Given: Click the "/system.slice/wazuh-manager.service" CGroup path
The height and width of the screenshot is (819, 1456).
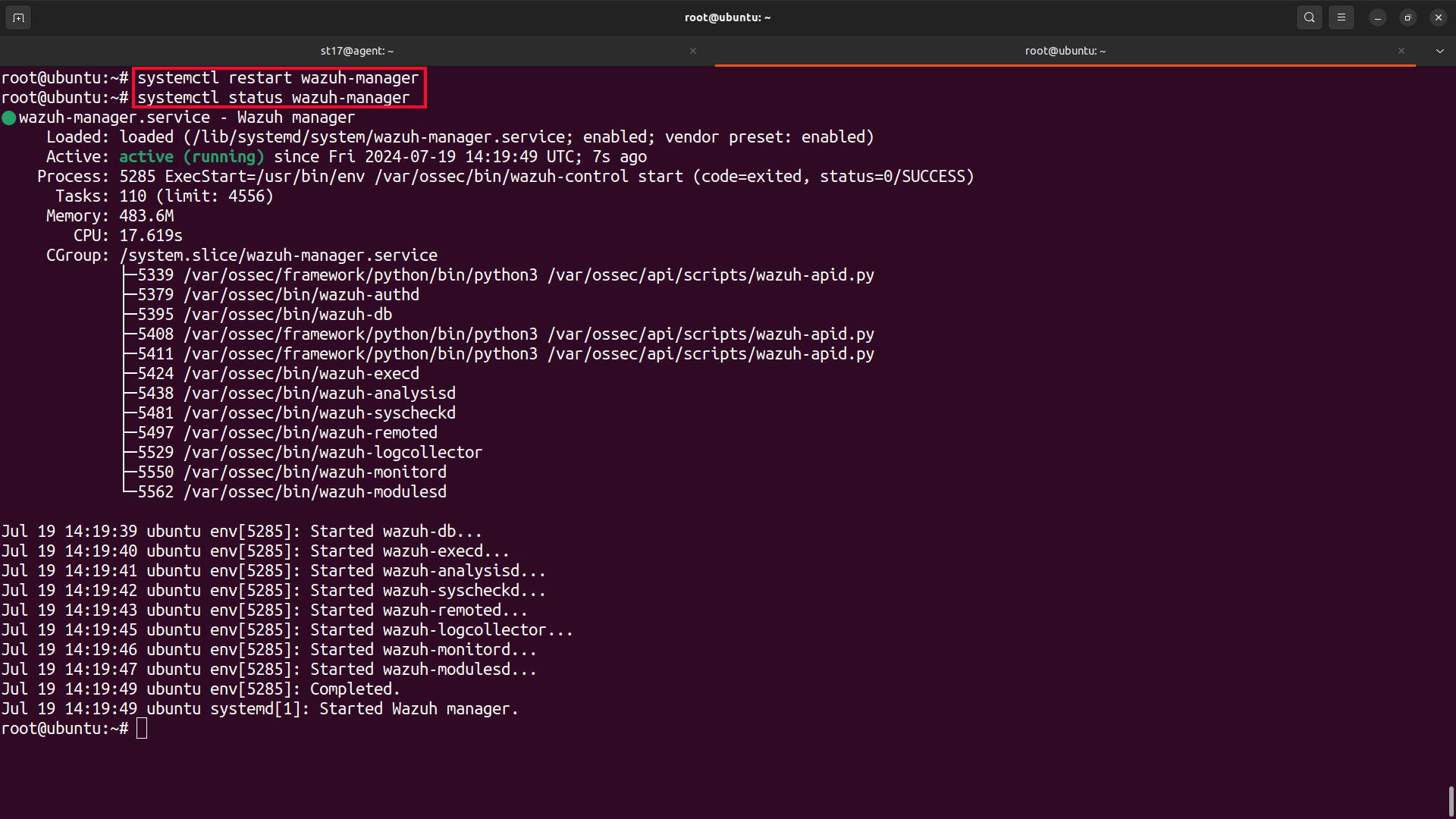Looking at the screenshot, I should click(278, 256).
